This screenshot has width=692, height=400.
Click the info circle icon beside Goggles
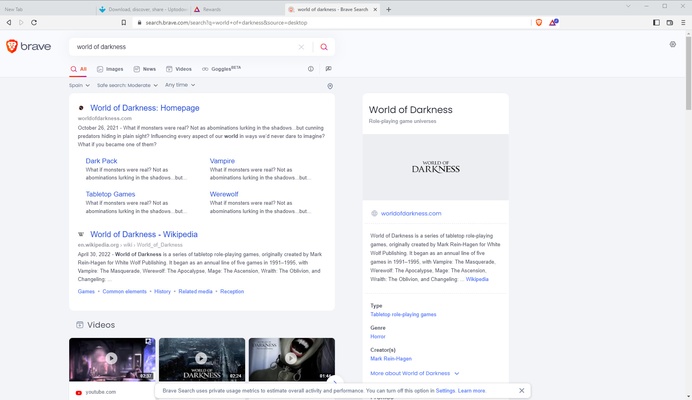click(x=311, y=69)
